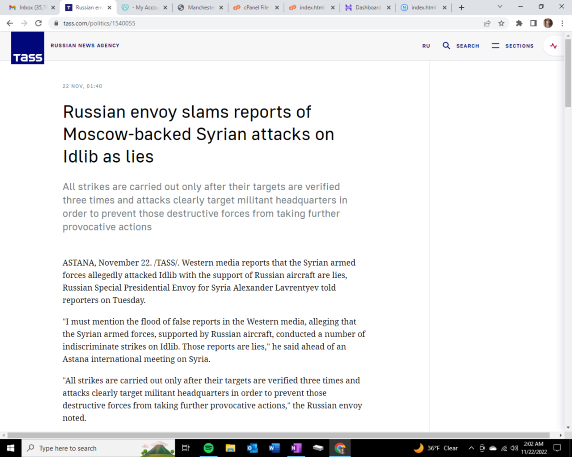The width and height of the screenshot is (572, 457).
Task: Open the search magnifier icon
Action: (446, 46)
